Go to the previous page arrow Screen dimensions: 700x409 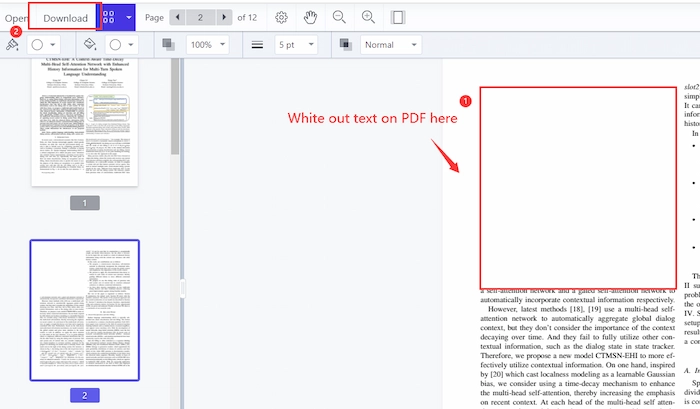click(178, 18)
